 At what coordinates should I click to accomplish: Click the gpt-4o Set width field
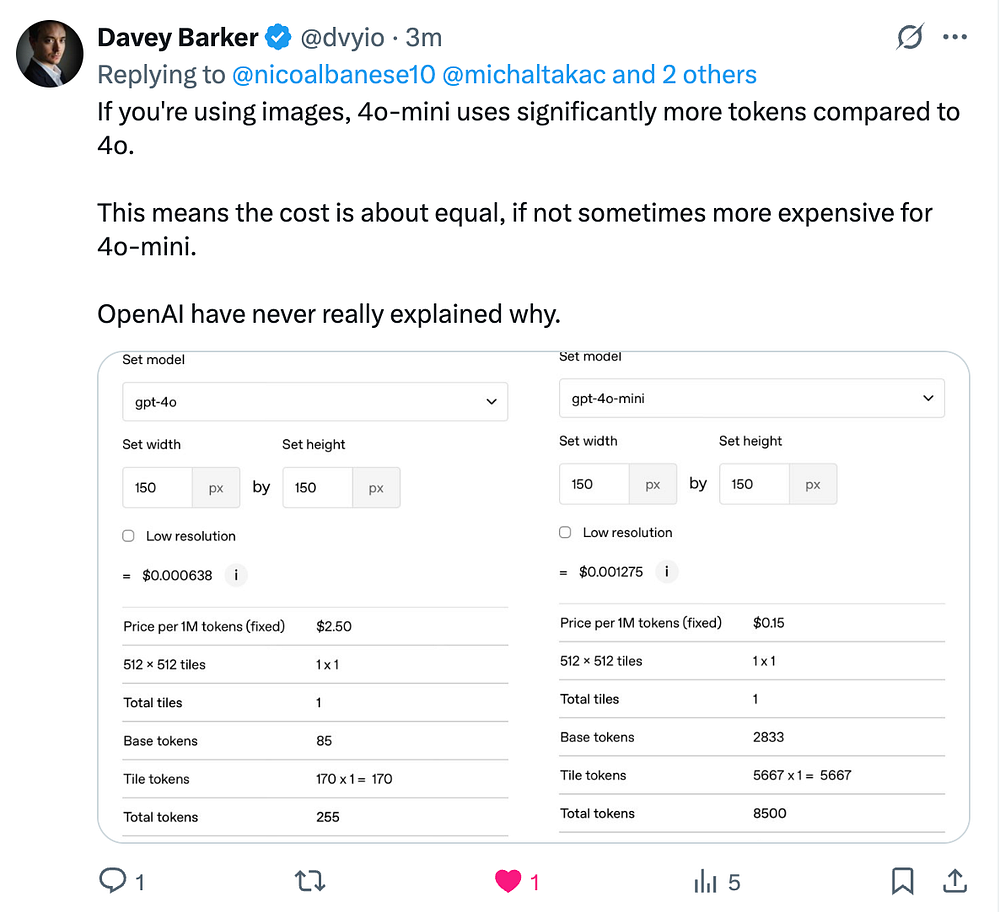click(157, 488)
